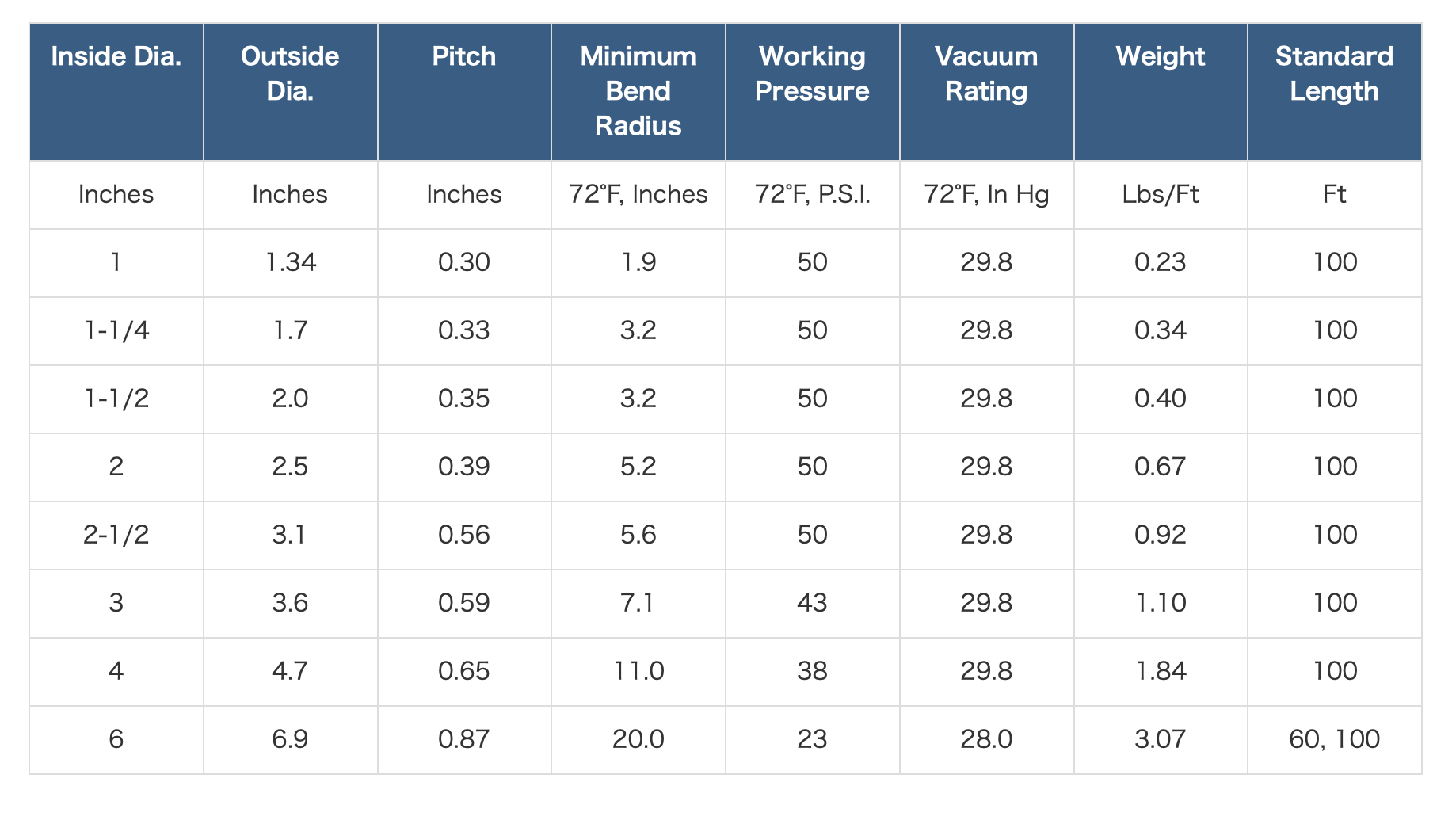The image size is (1456, 824).
Task: Click the Lbs/Ft unit cell
Action: click(x=1161, y=195)
